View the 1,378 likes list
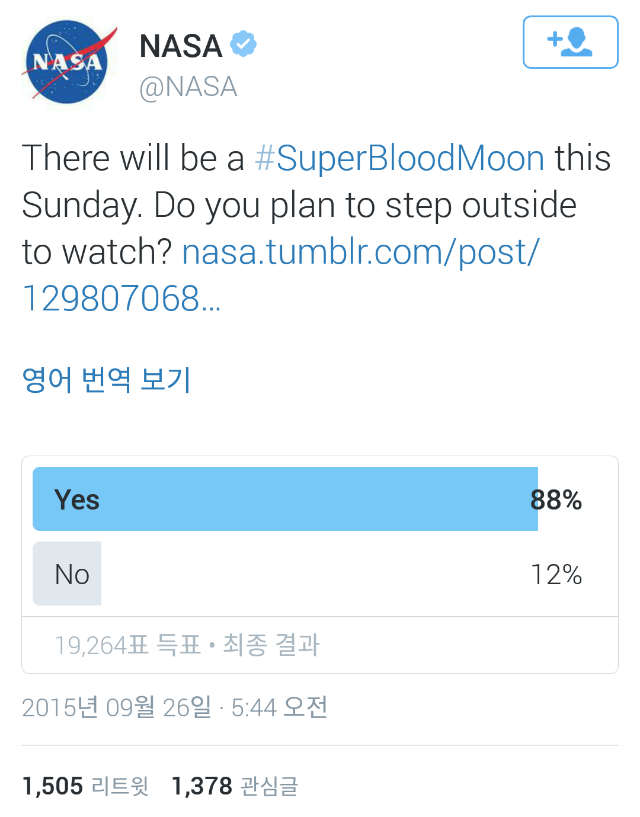This screenshot has height=817, width=640. coord(235,786)
